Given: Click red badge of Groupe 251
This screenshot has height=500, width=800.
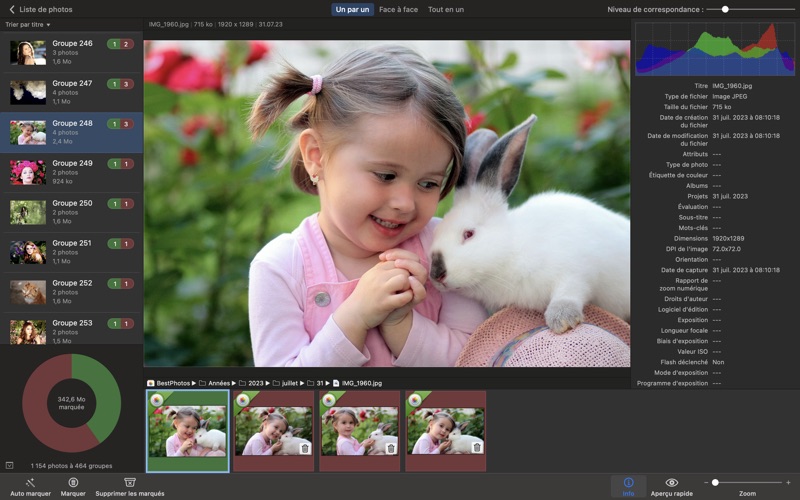Looking at the screenshot, I should tap(127, 243).
